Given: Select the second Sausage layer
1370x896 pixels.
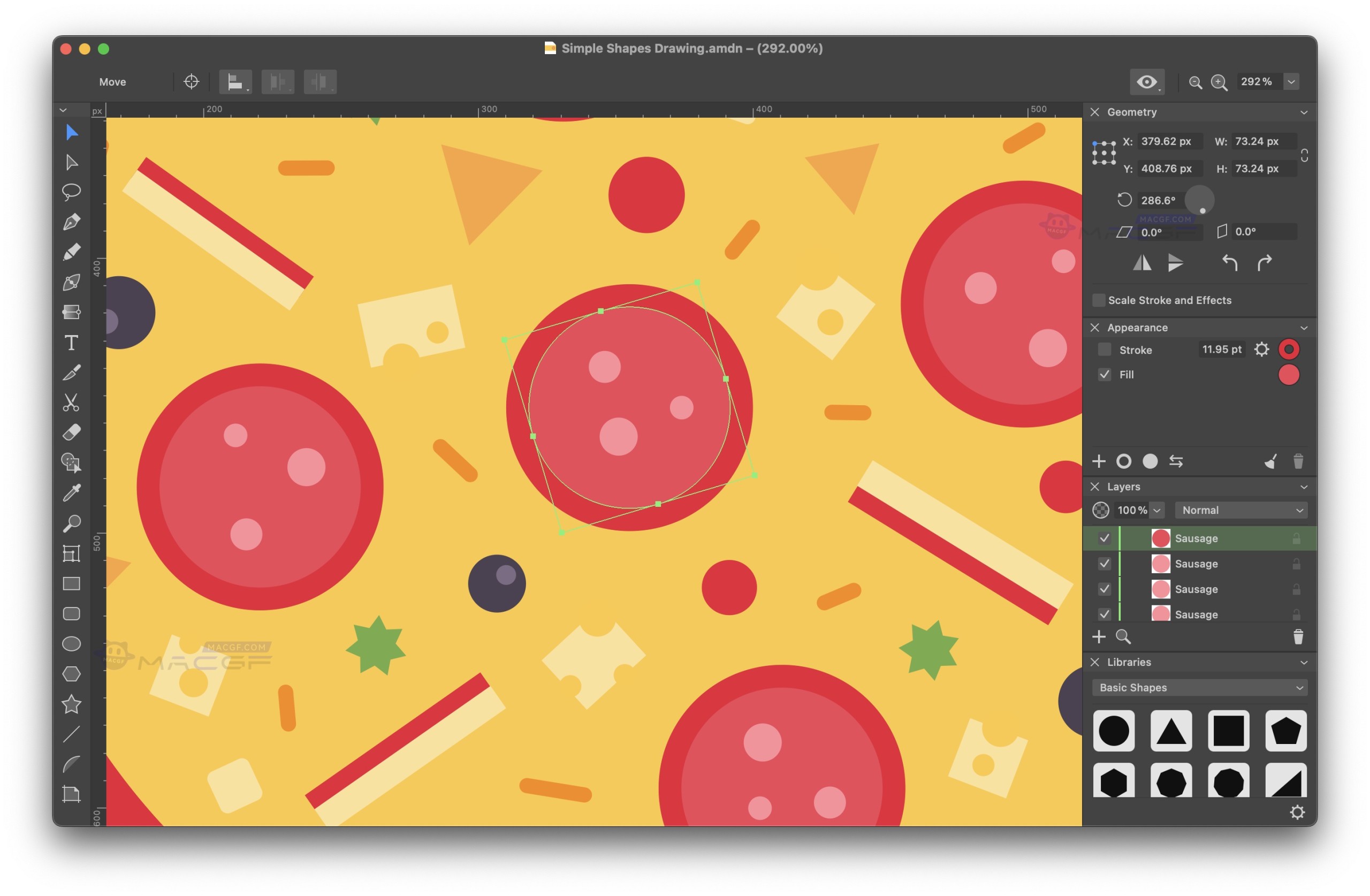Looking at the screenshot, I should click(1196, 564).
